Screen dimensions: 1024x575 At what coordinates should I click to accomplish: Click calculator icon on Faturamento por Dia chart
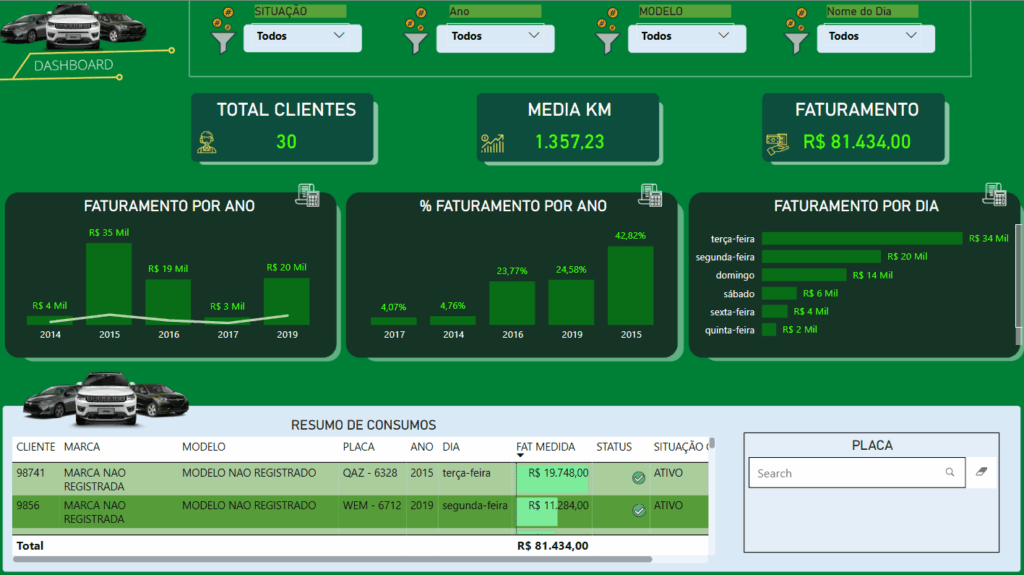pos(995,194)
